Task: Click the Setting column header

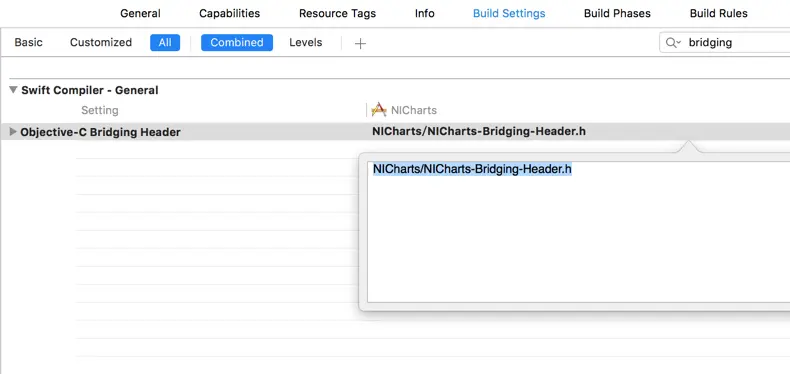Action: click(x=100, y=110)
